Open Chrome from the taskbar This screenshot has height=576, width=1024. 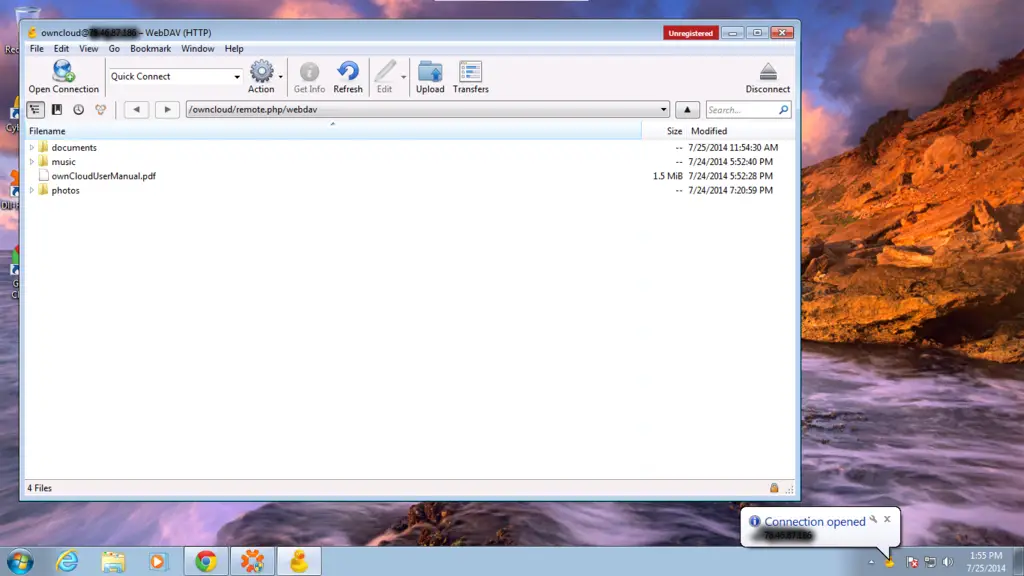pyautogui.click(x=206, y=562)
